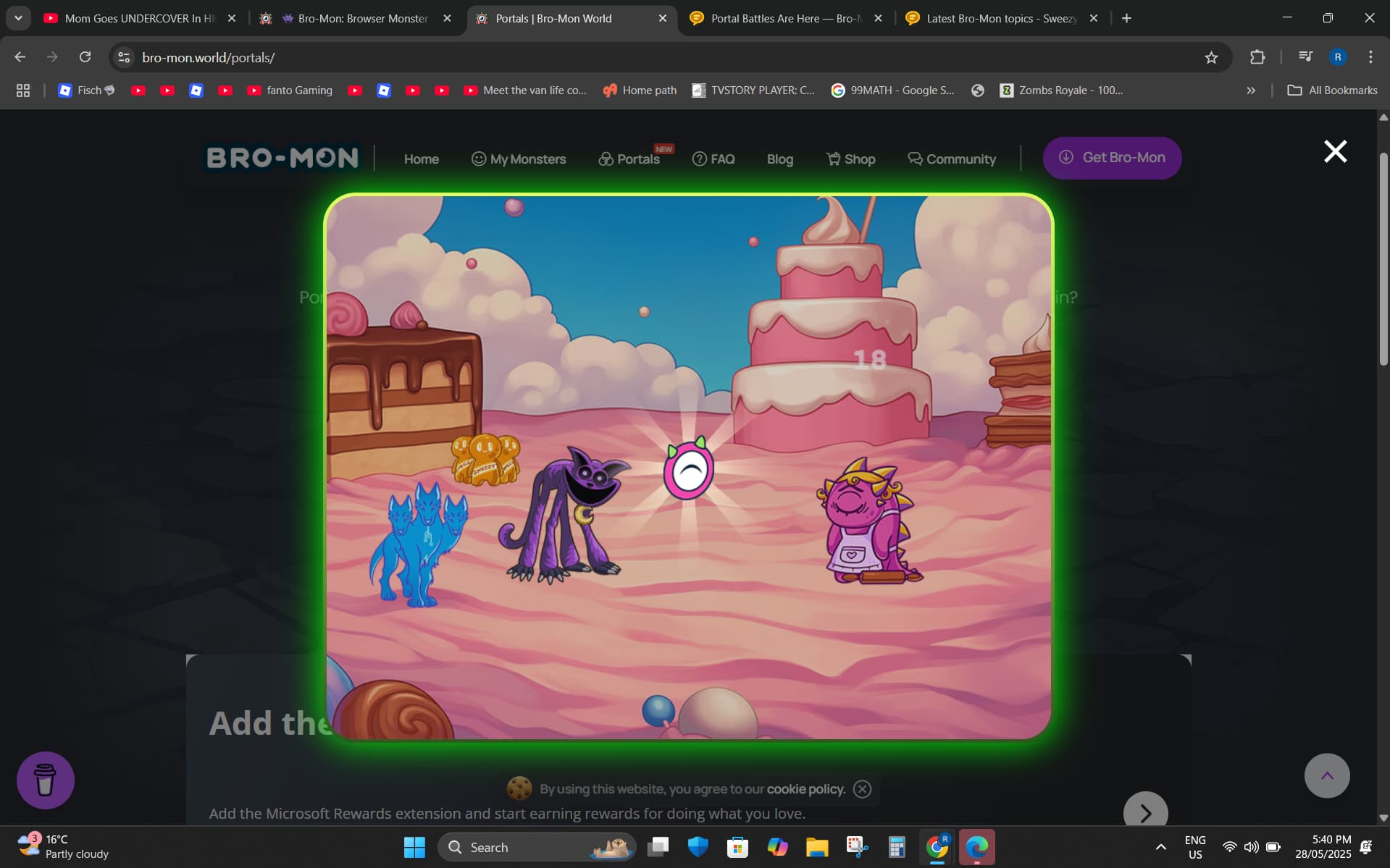Open the Portals menu item
Image resolution: width=1390 pixels, height=868 pixels.
tap(629, 159)
